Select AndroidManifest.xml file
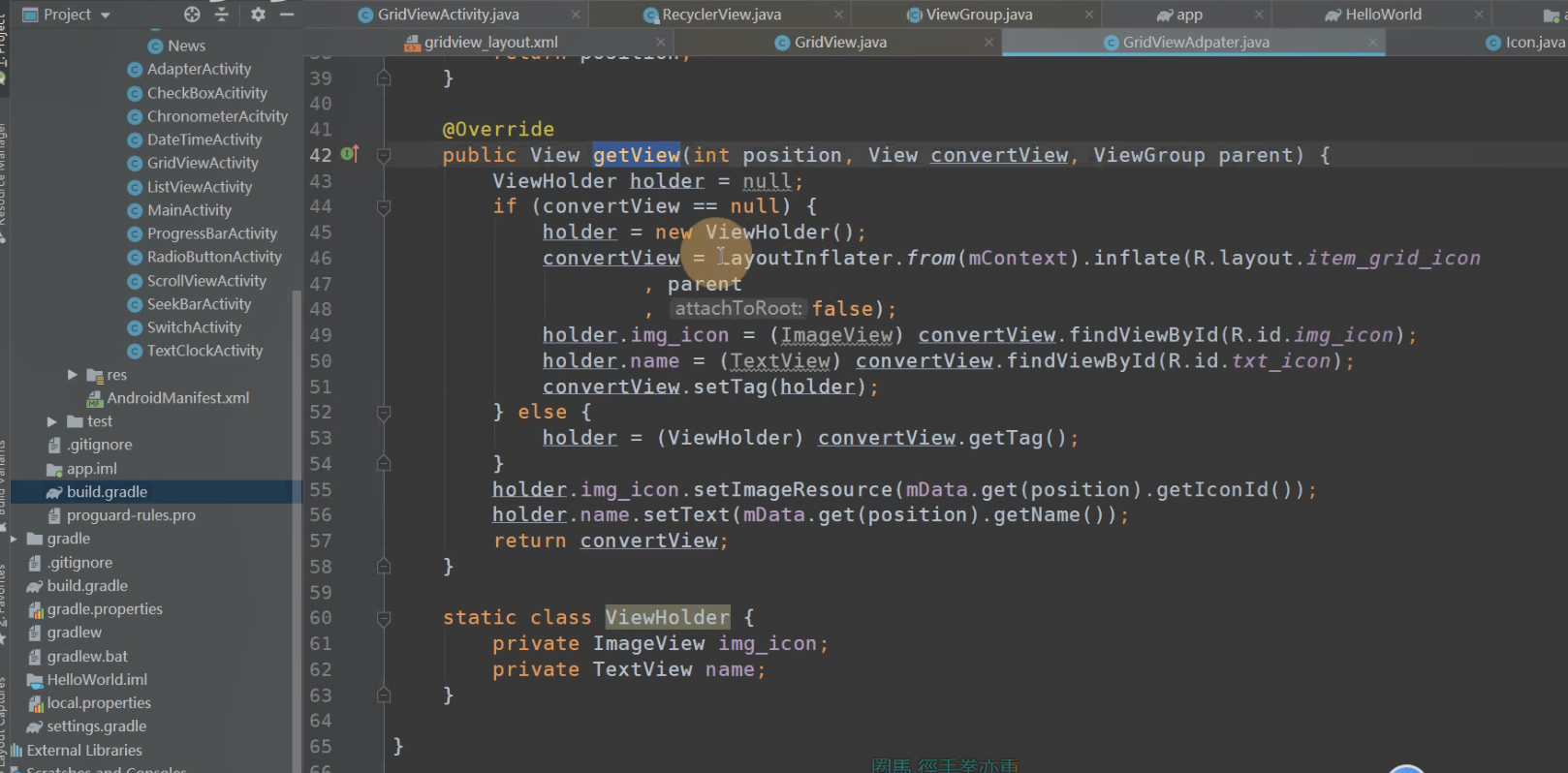 169,398
